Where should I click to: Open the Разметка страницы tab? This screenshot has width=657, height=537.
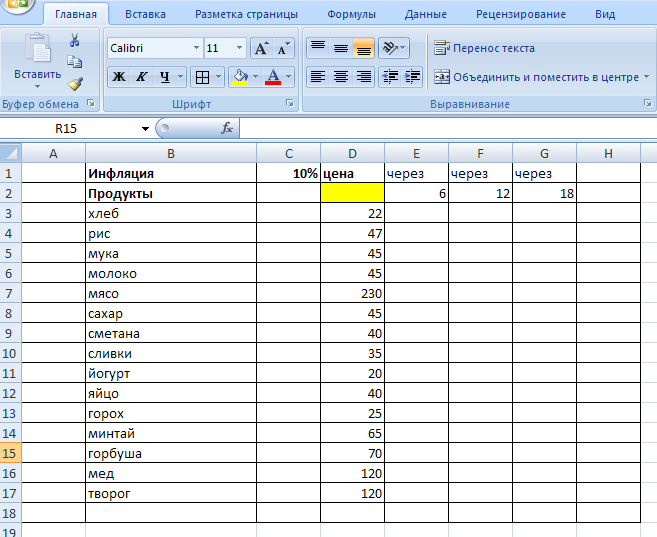tap(246, 15)
